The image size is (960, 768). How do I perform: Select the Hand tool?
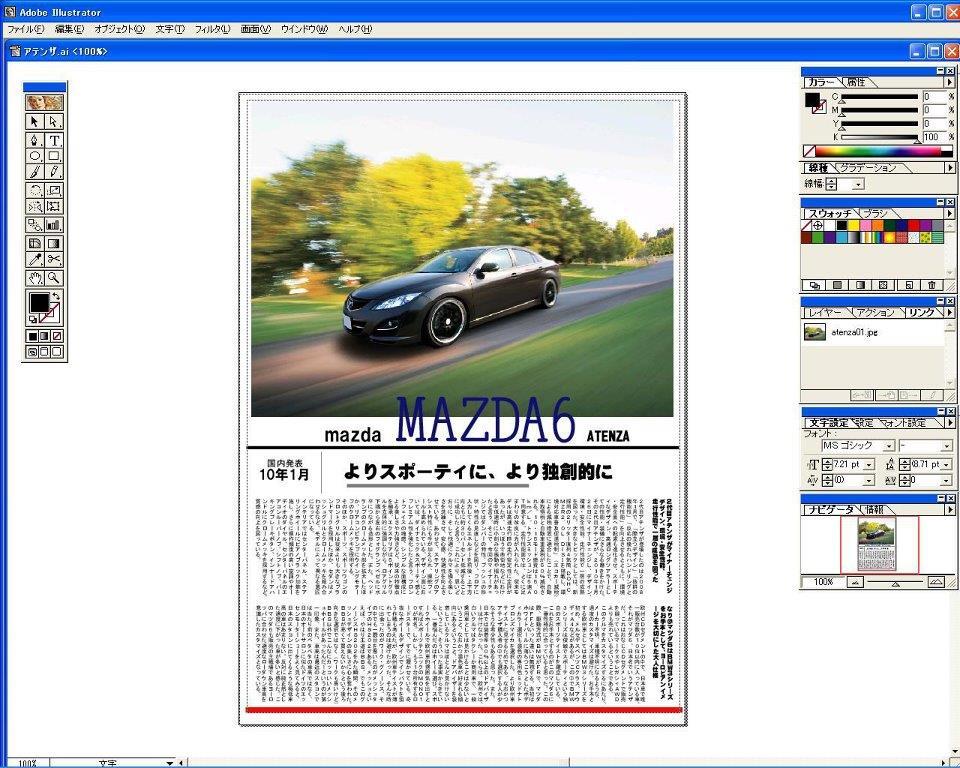tap(35, 278)
